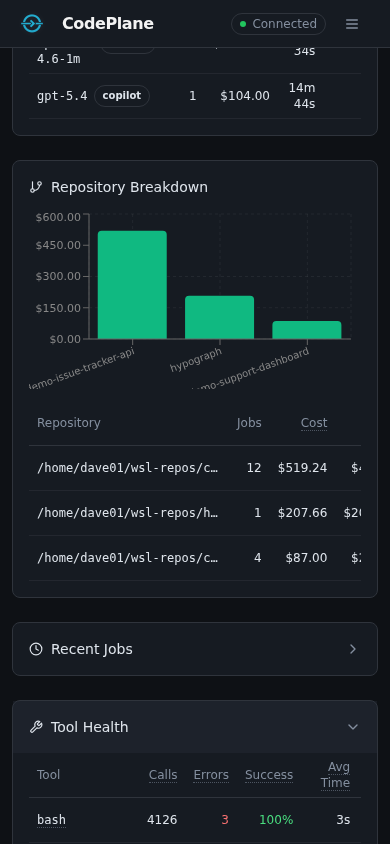Viewport: 390px width, 844px height.
Task: Collapse the Tool Health section chevron
Action: point(353,727)
